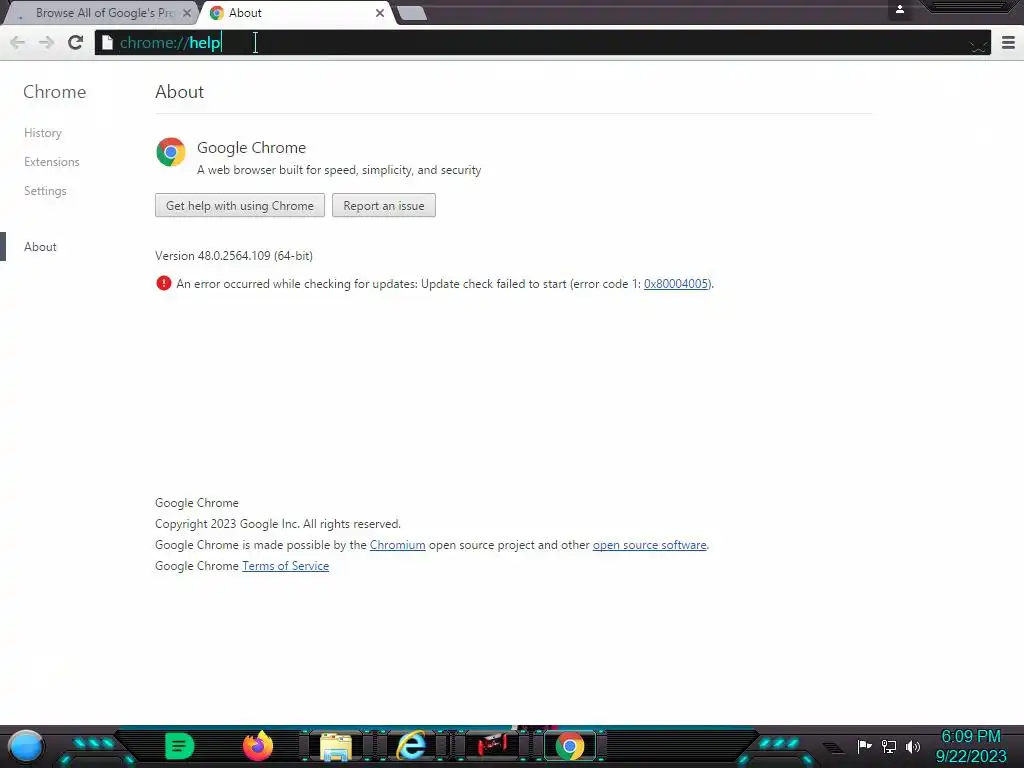Click Get help with using Chrome

pyautogui.click(x=240, y=206)
